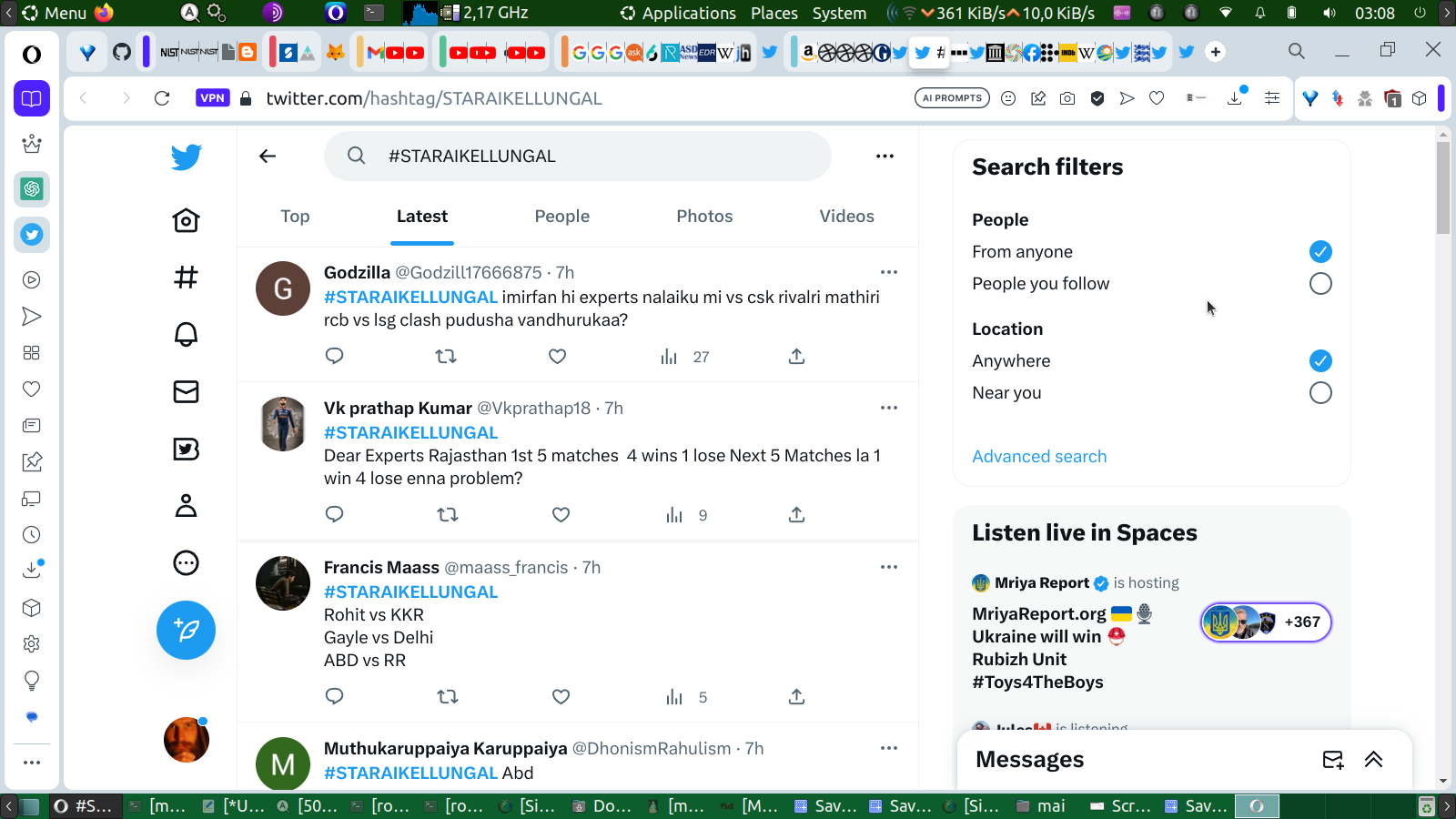Click the Advanced search link
This screenshot has width=1456, height=819.
(1039, 457)
